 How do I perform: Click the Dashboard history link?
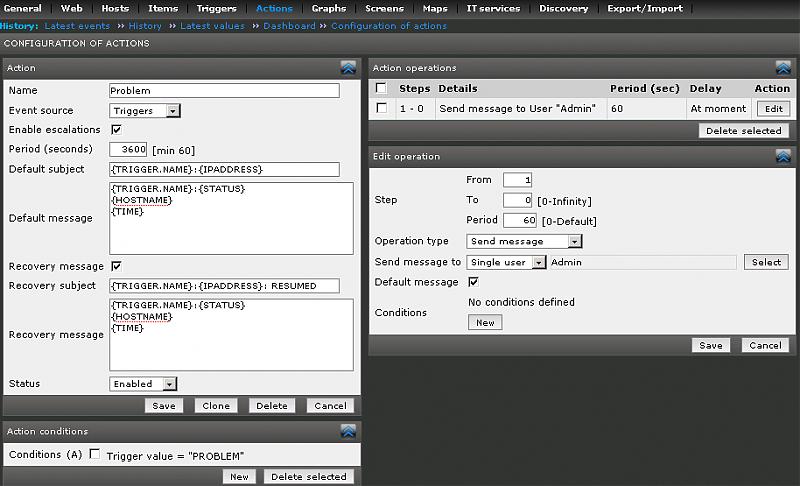tap(289, 26)
